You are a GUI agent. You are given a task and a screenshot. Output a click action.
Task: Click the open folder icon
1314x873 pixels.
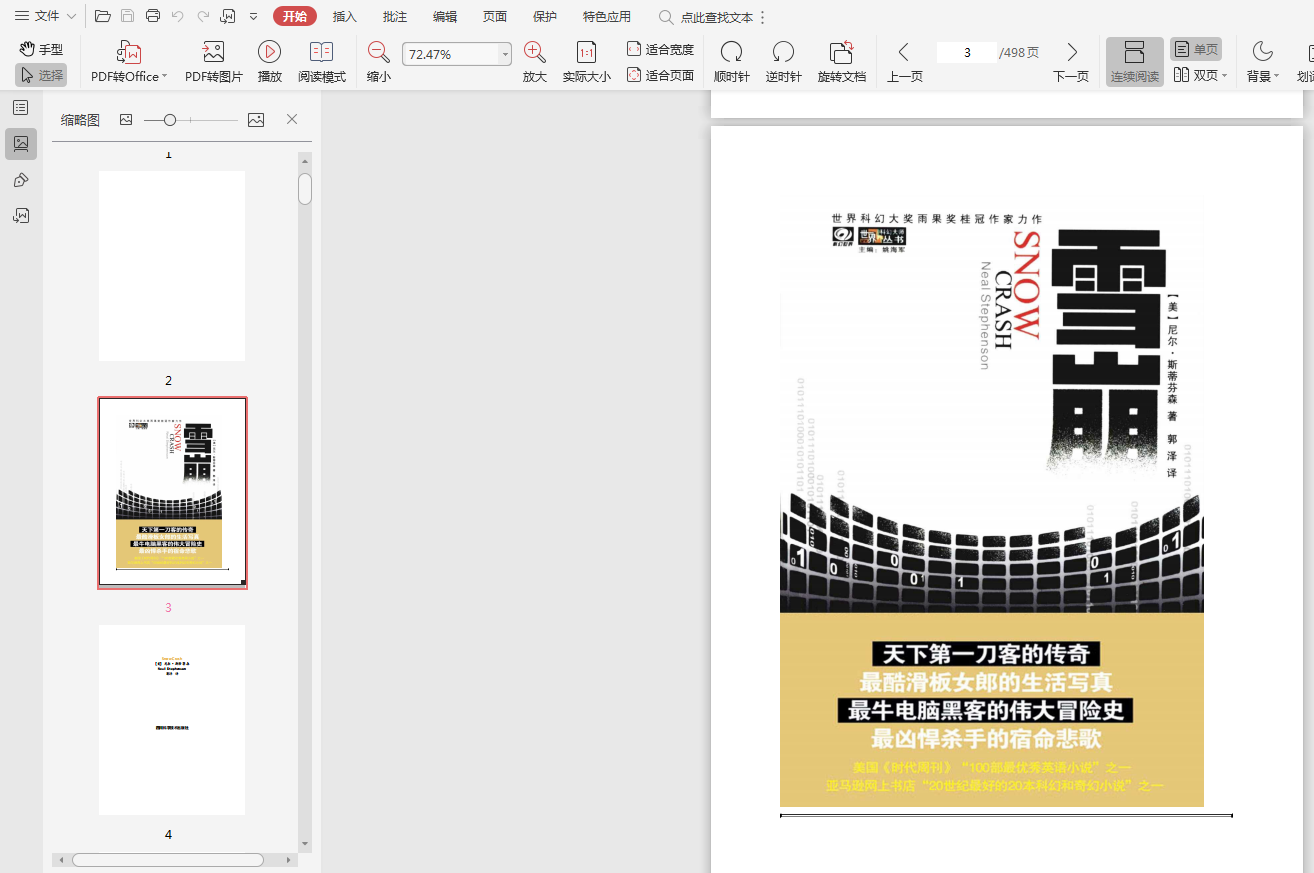[102, 16]
